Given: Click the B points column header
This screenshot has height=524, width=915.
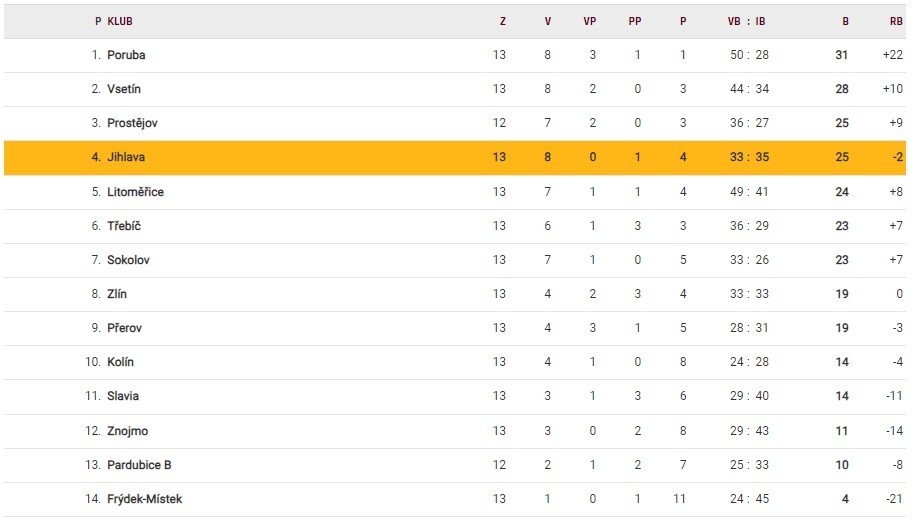Looking at the screenshot, I should click(x=845, y=21).
